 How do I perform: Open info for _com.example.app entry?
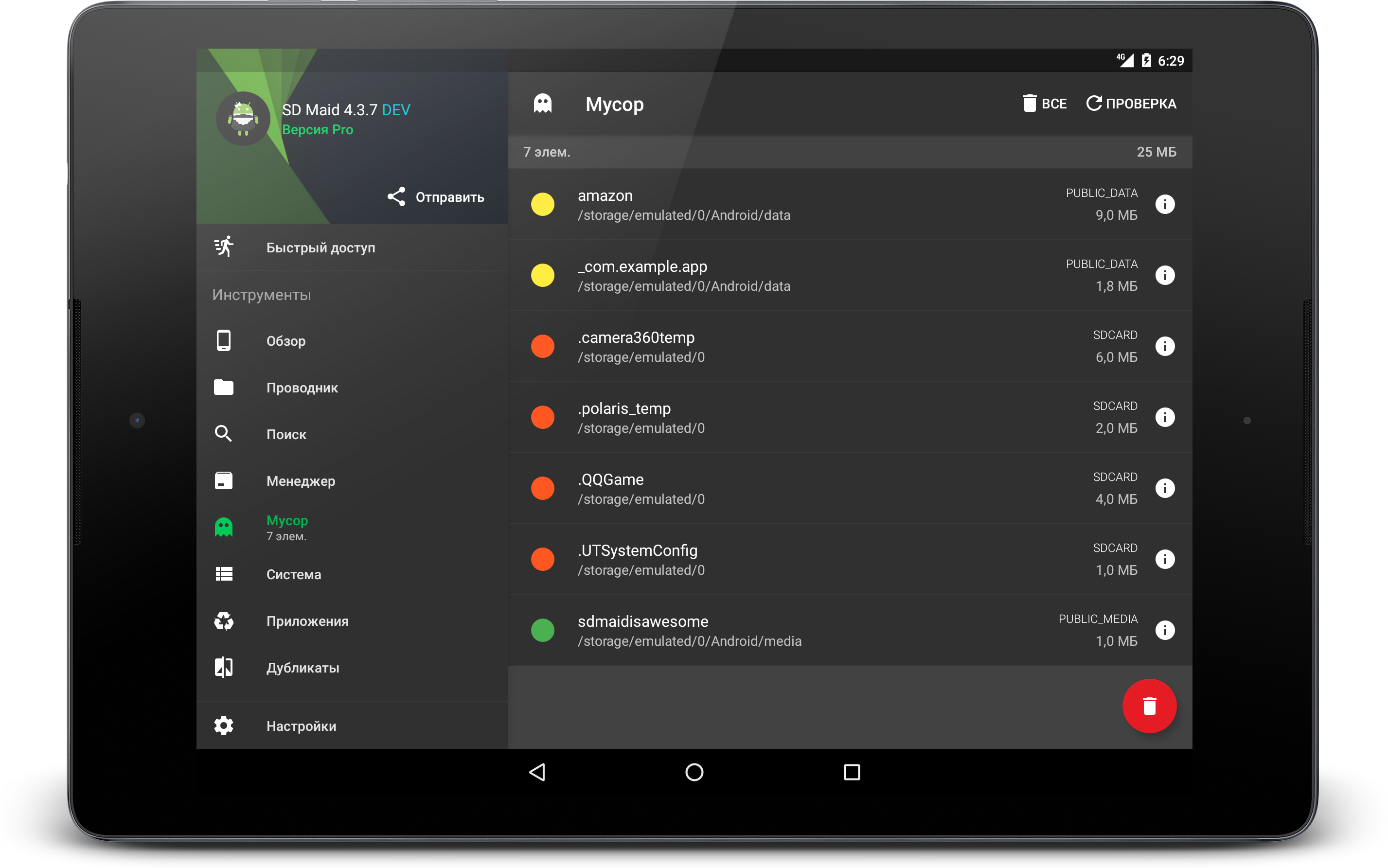(1165, 275)
